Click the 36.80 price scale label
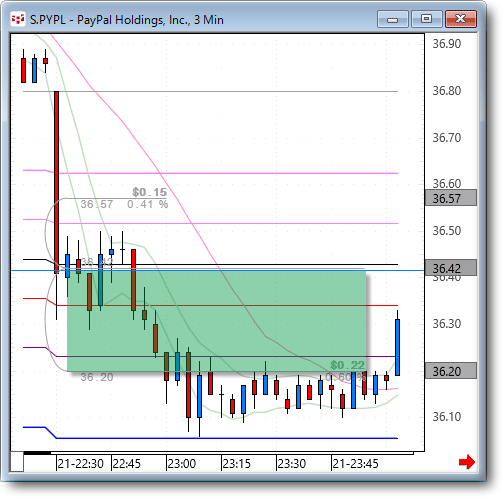Image resolution: width=504 pixels, height=499 pixels. [447, 90]
